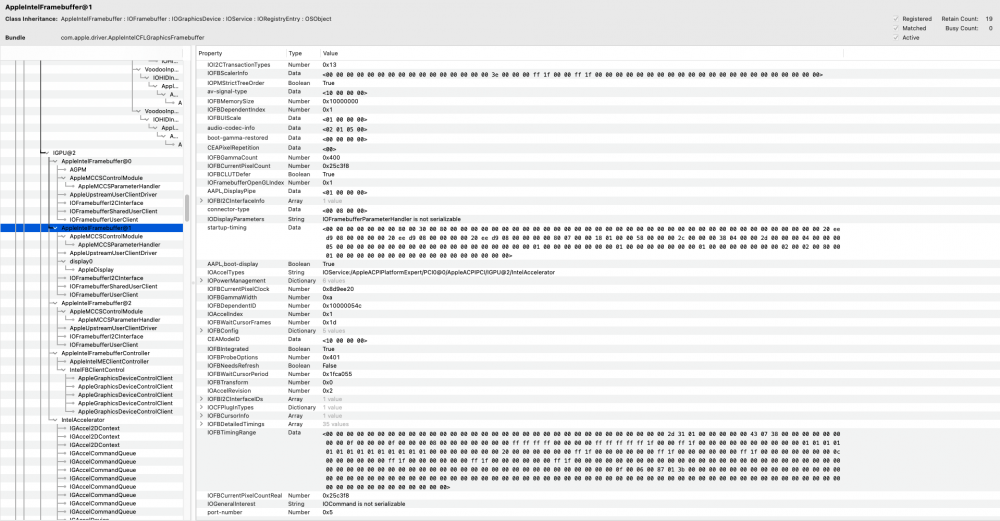Sort by the Type column header
The image size is (1000, 521).
(303, 54)
